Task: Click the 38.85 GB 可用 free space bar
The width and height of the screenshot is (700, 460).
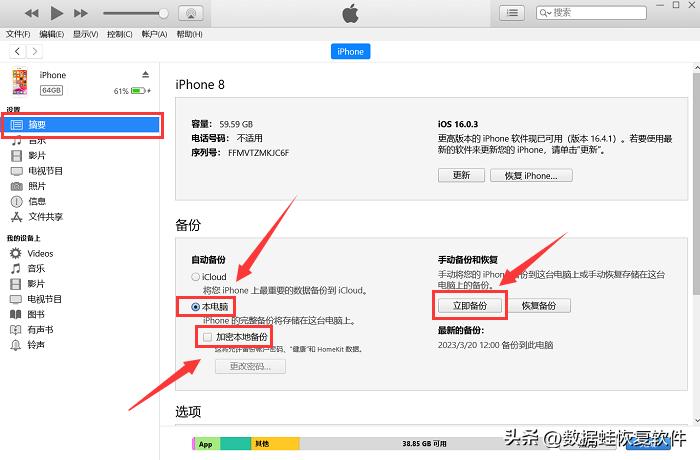Action: click(x=424, y=443)
